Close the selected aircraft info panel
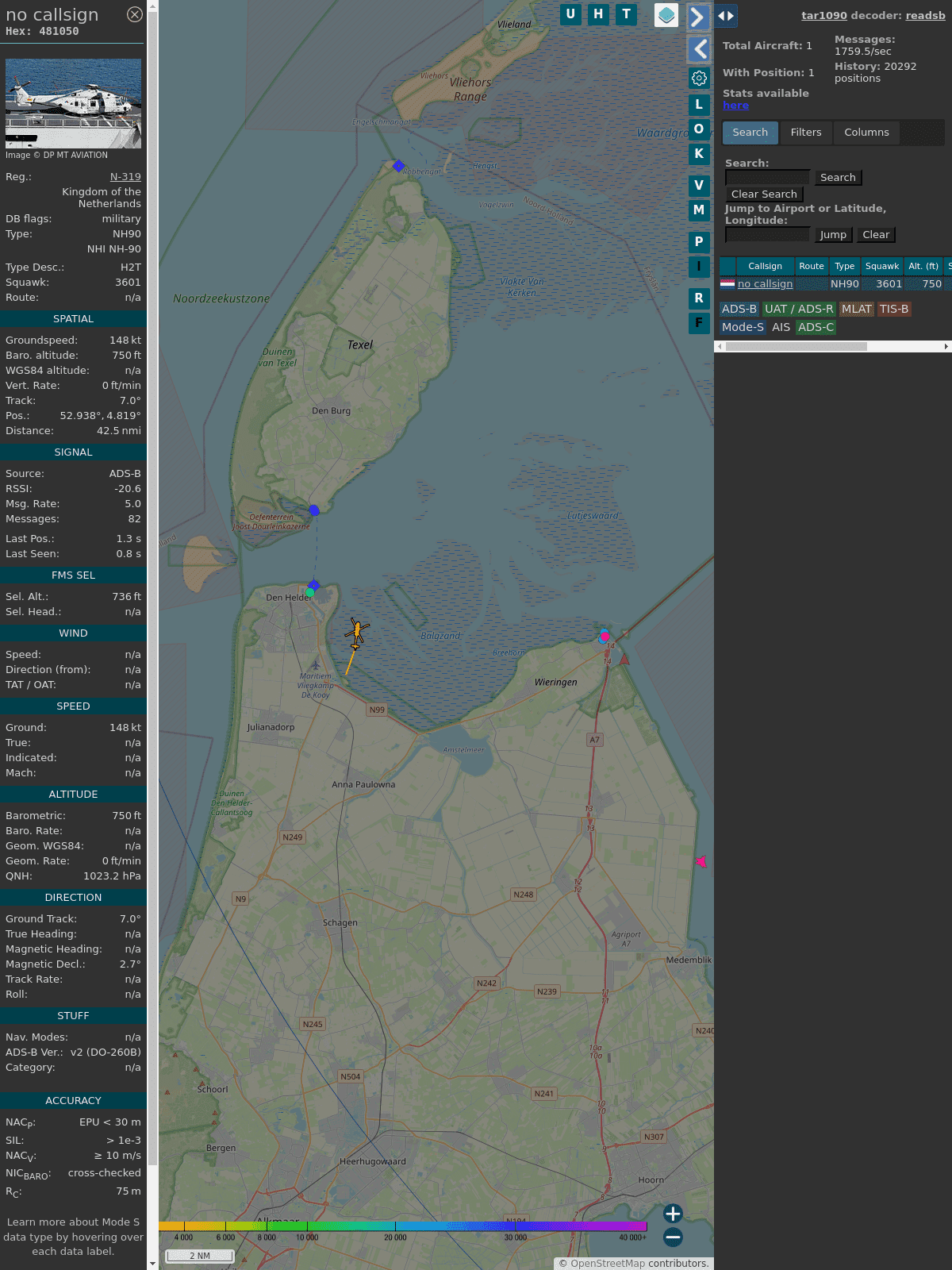 point(135,14)
